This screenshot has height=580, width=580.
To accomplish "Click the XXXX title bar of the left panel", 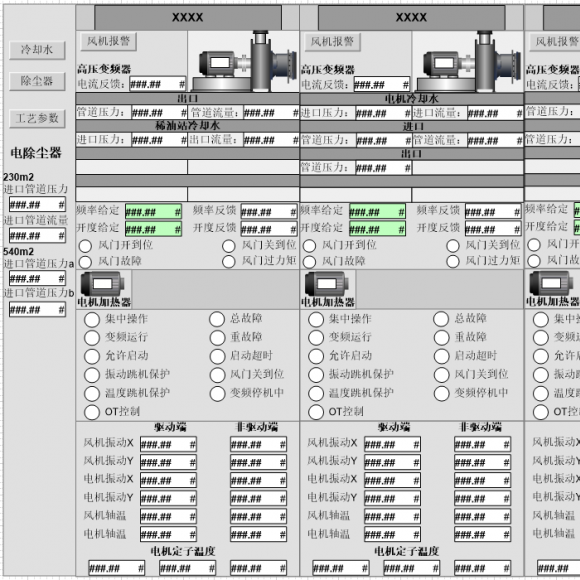I will tap(188, 17).
